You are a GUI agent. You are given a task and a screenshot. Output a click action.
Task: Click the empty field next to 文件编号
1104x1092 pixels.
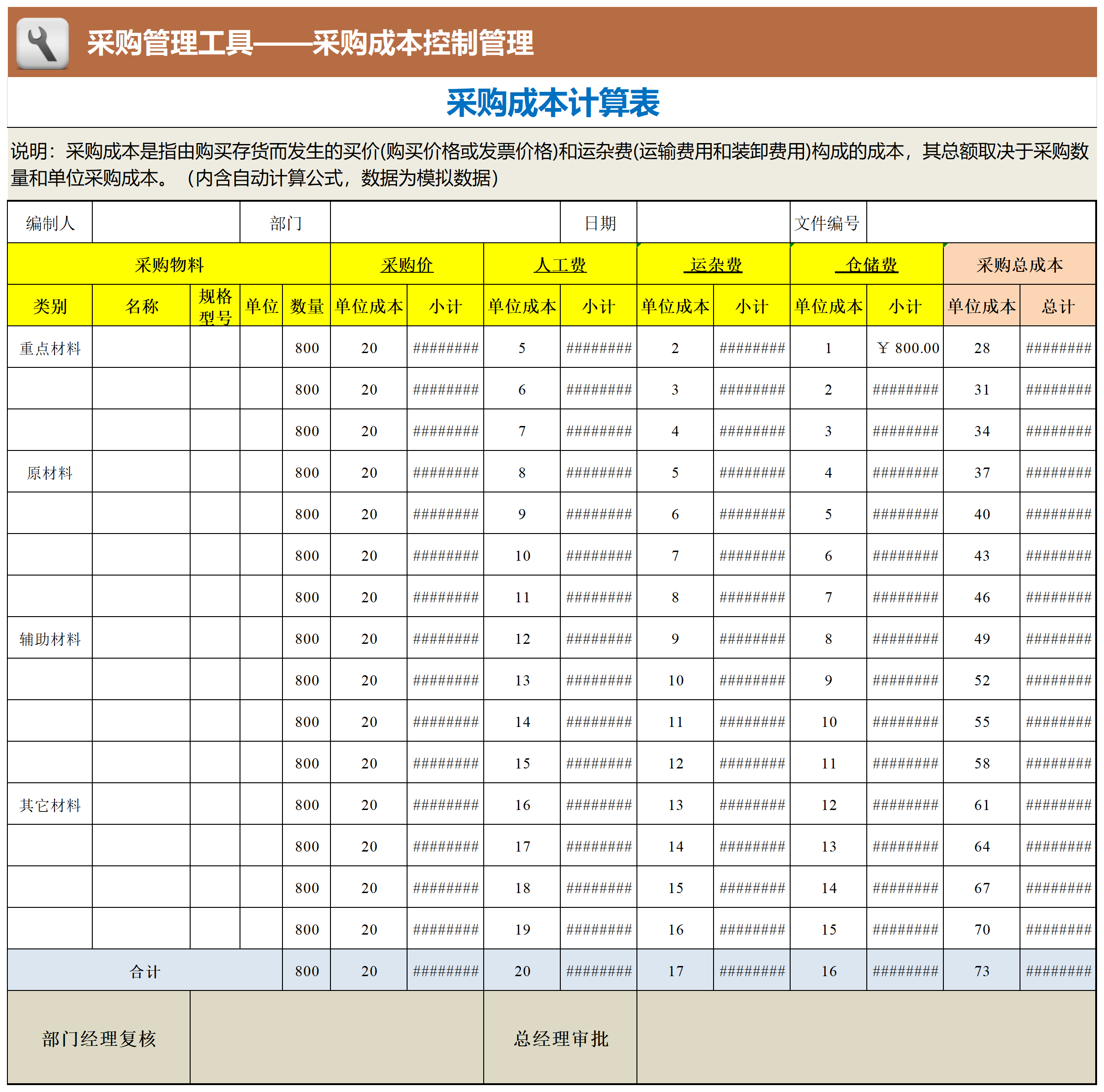(981, 222)
